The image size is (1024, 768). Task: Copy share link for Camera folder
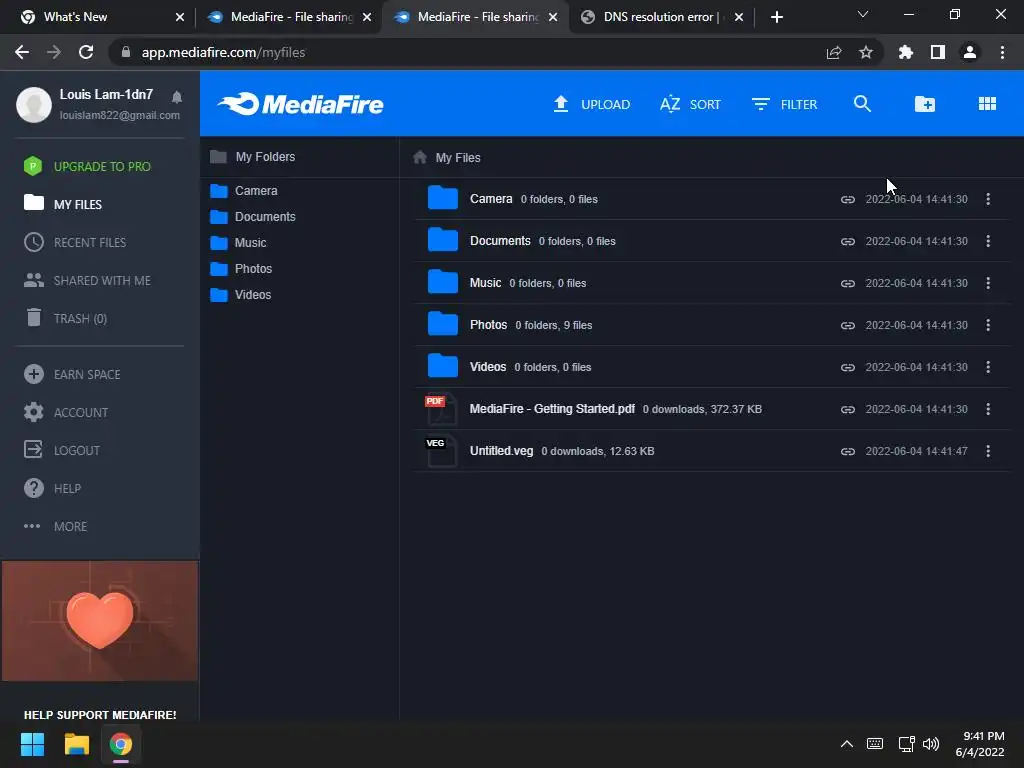tap(848, 199)
